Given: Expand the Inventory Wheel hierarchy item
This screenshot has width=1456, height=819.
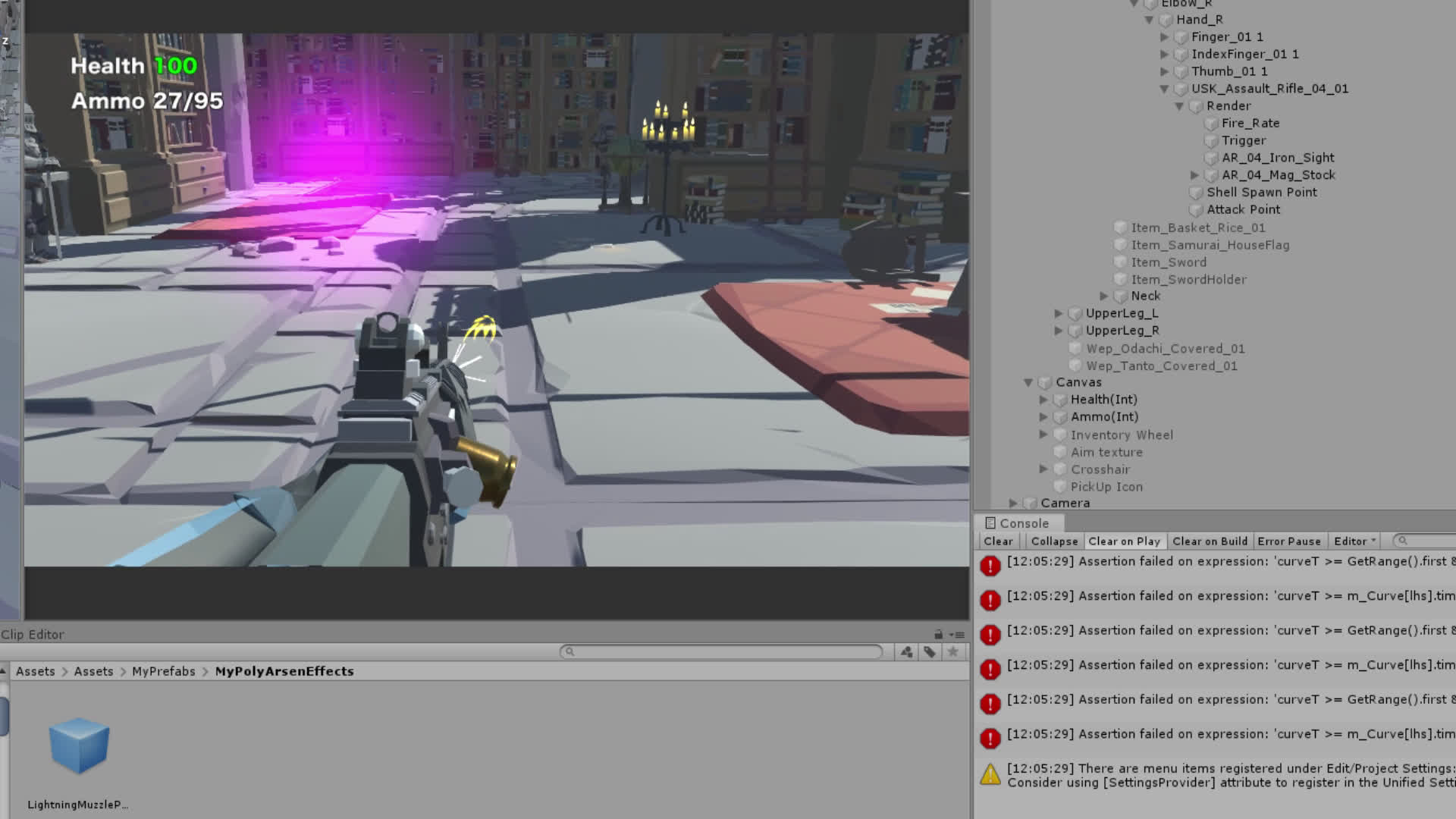Looking at the screenshot, I should coord(1043,435).
